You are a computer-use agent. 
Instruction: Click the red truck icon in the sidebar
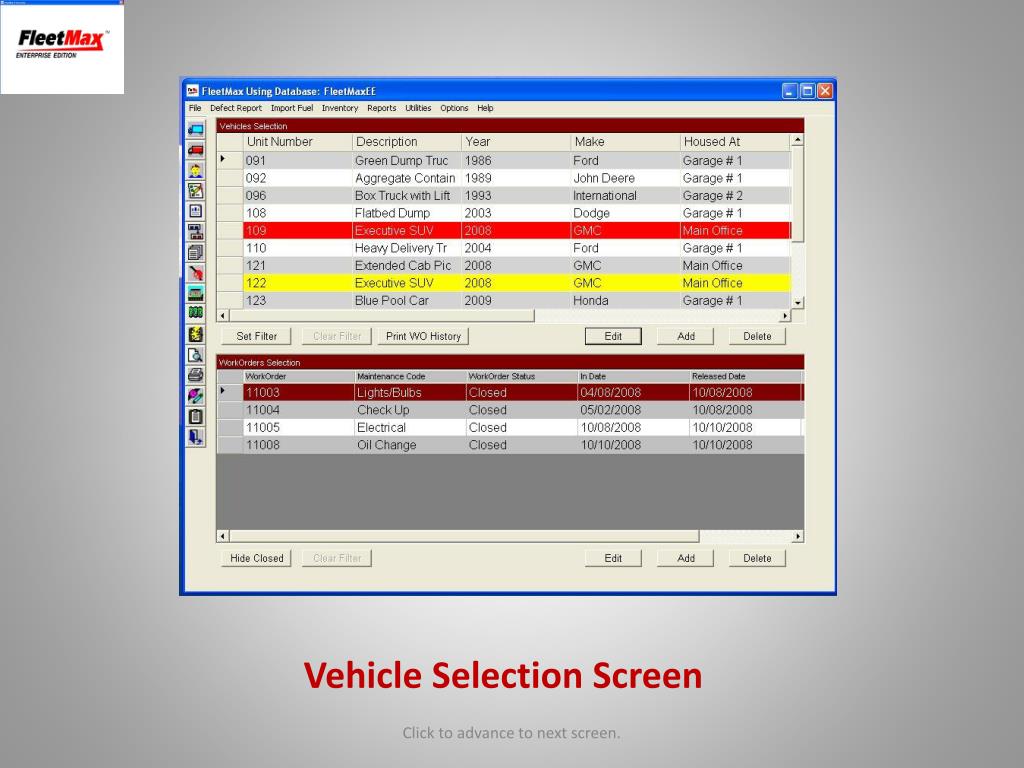pos(195,150)
